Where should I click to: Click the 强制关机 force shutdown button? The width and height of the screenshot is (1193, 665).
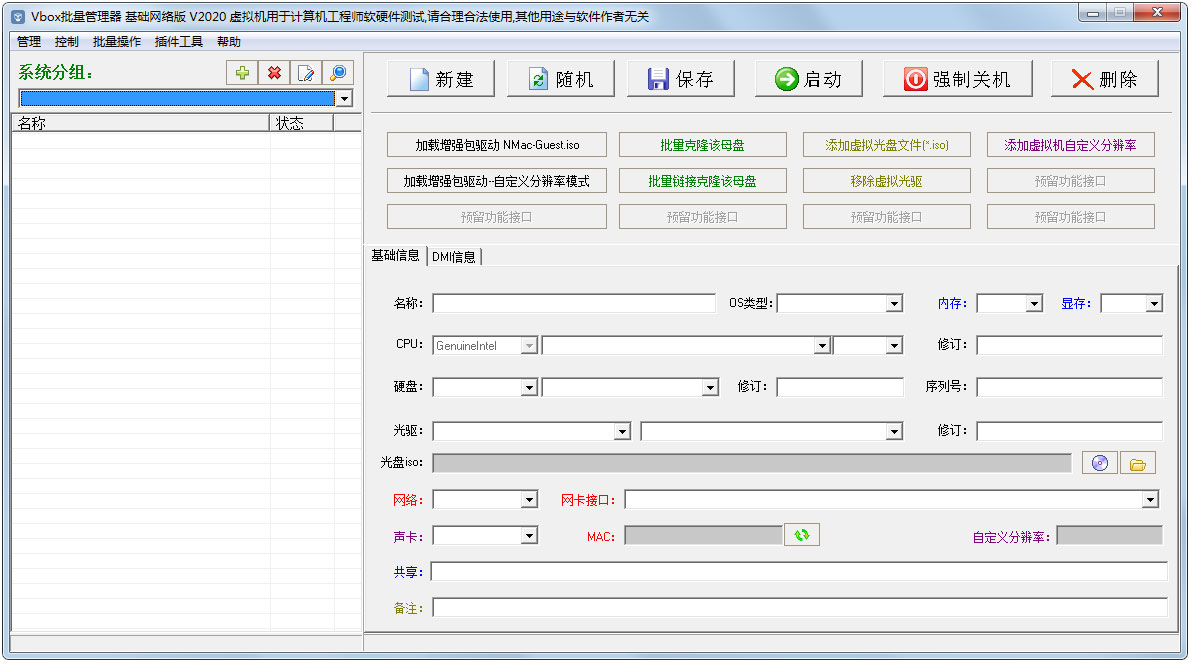tap(957, 79)
